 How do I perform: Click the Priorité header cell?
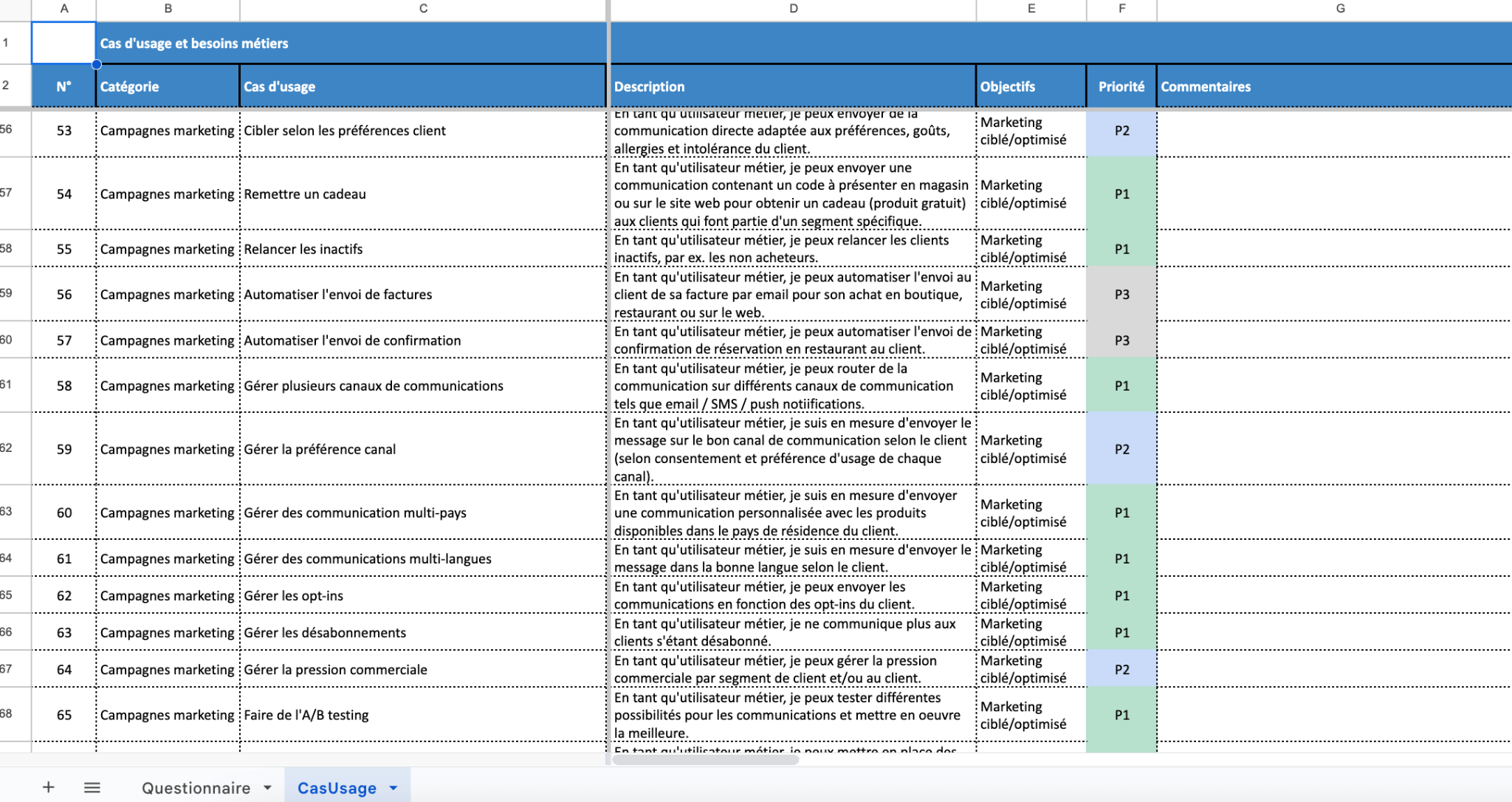click(x=1121, y=86)
